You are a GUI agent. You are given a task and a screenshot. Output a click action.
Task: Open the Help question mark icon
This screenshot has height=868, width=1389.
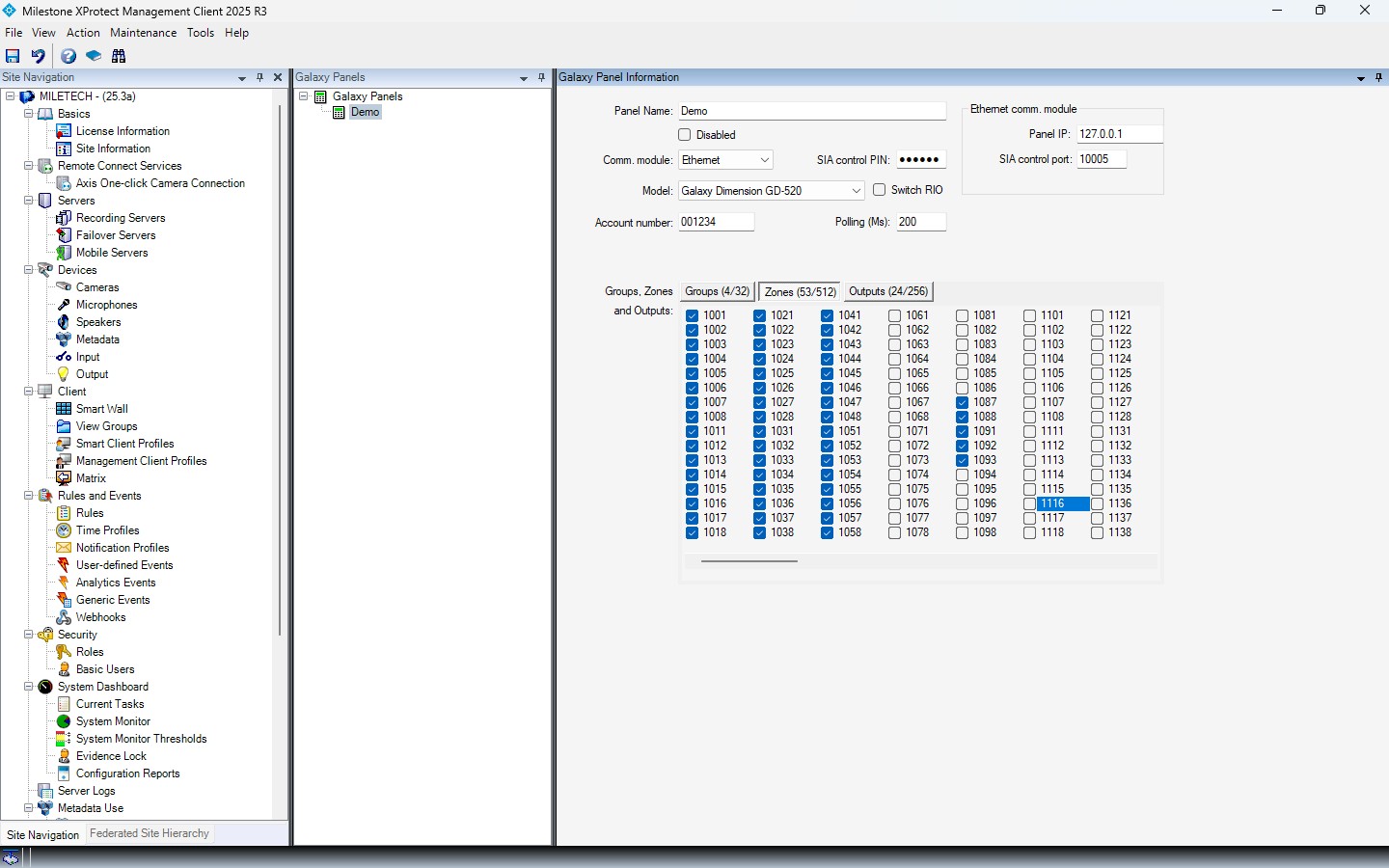(x=68, y=56)
